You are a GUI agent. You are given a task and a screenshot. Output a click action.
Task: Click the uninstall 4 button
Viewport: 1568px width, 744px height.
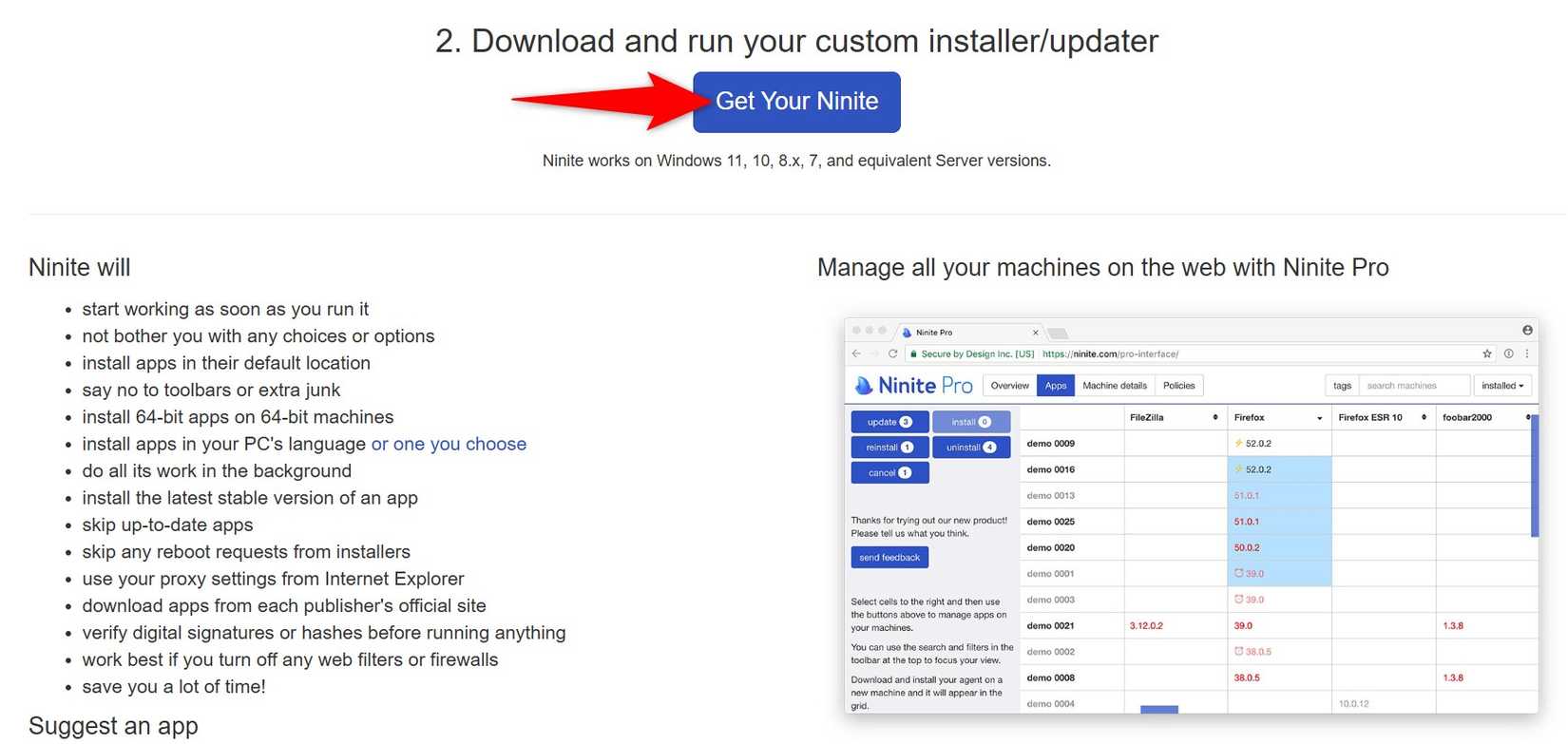tap(971, 448)
